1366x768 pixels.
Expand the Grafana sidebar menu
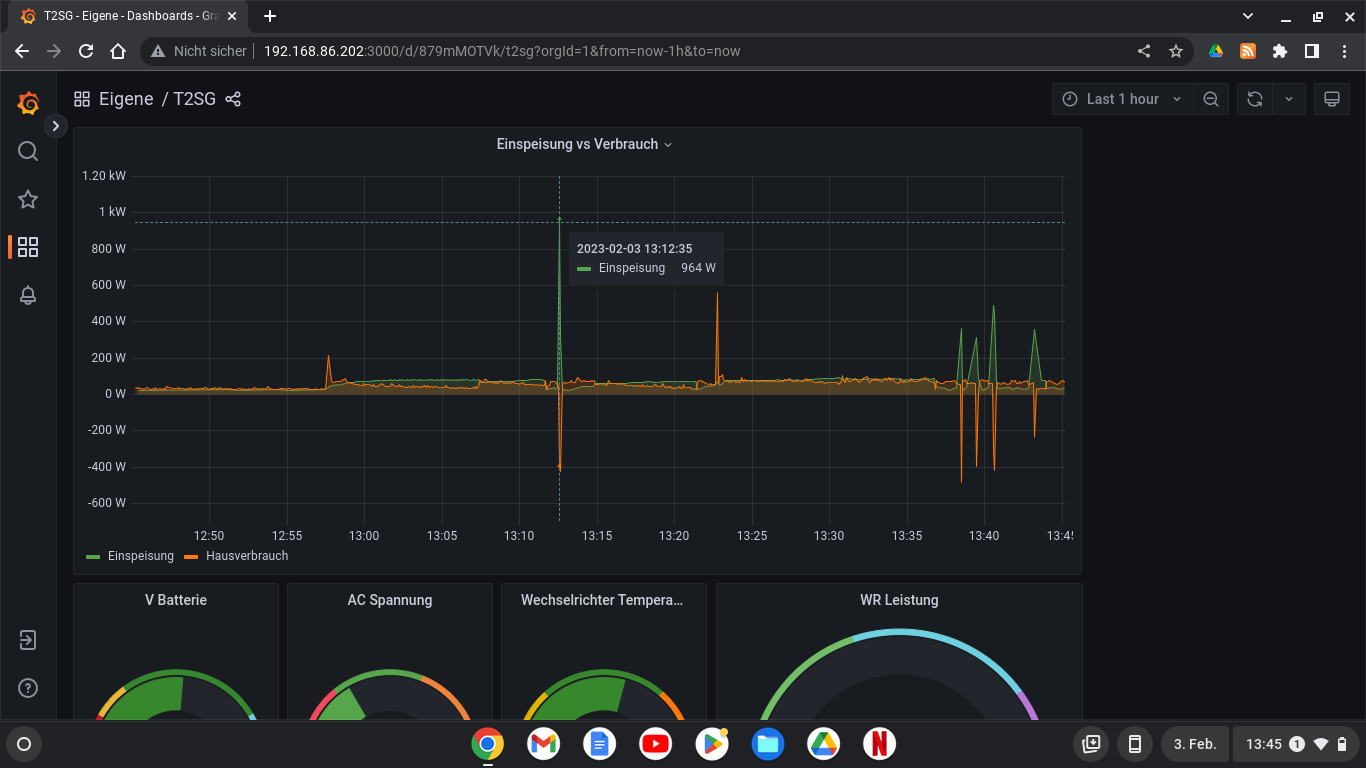point(55,126)
